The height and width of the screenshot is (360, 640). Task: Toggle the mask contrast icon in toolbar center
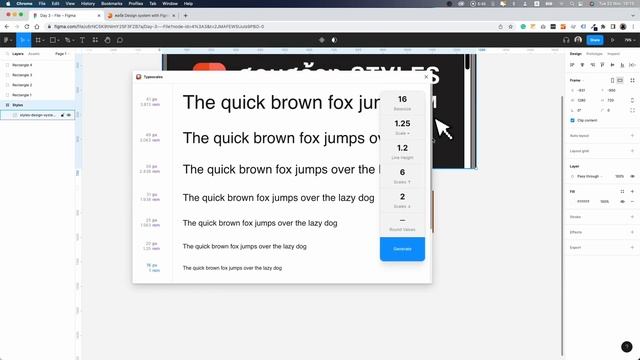[334, 40]
